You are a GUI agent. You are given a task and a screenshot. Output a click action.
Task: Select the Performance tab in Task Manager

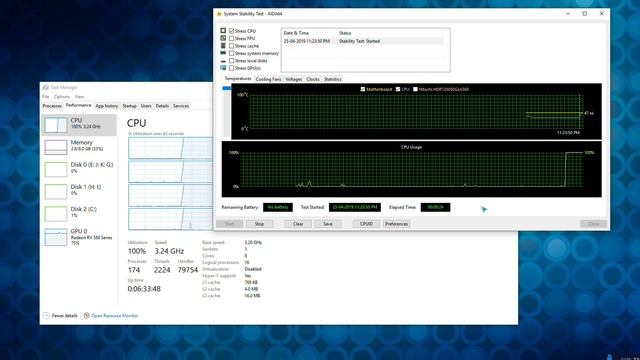point(78,105)
